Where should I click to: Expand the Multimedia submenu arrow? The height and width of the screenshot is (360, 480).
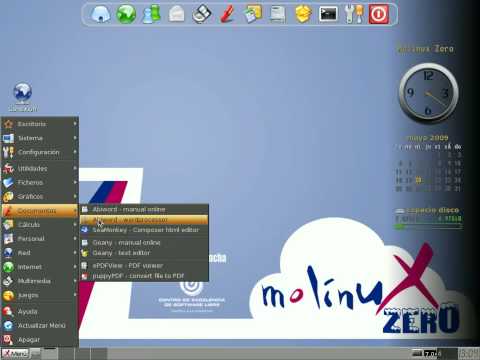[75, 281]
